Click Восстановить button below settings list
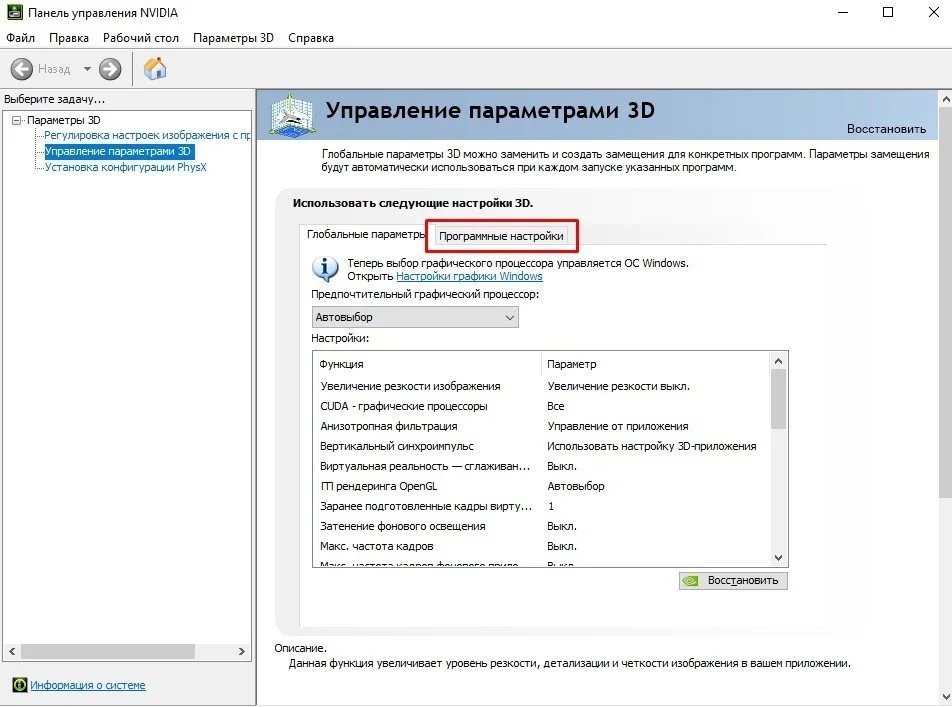Screen dimensions: 952x707 point(733,581)
